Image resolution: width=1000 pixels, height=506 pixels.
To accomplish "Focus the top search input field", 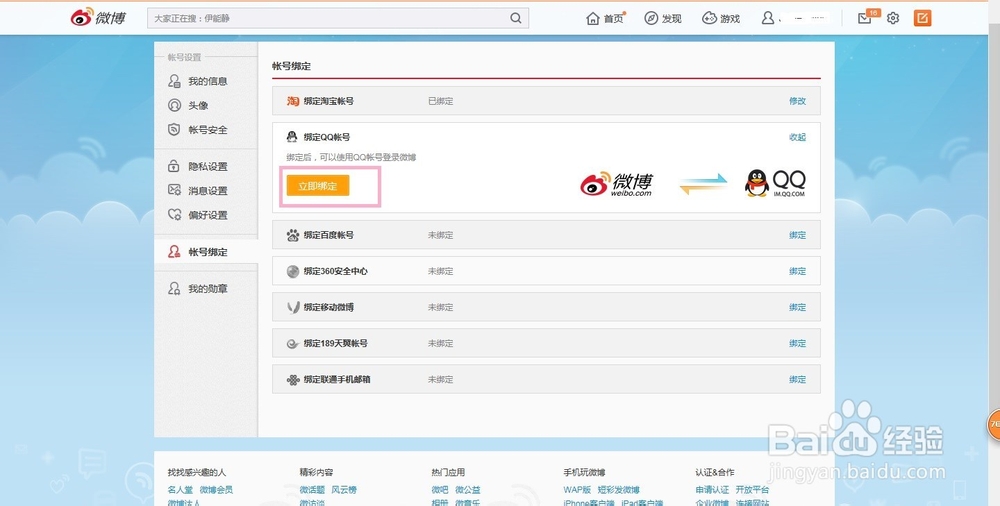I will [x=338, y=19].
